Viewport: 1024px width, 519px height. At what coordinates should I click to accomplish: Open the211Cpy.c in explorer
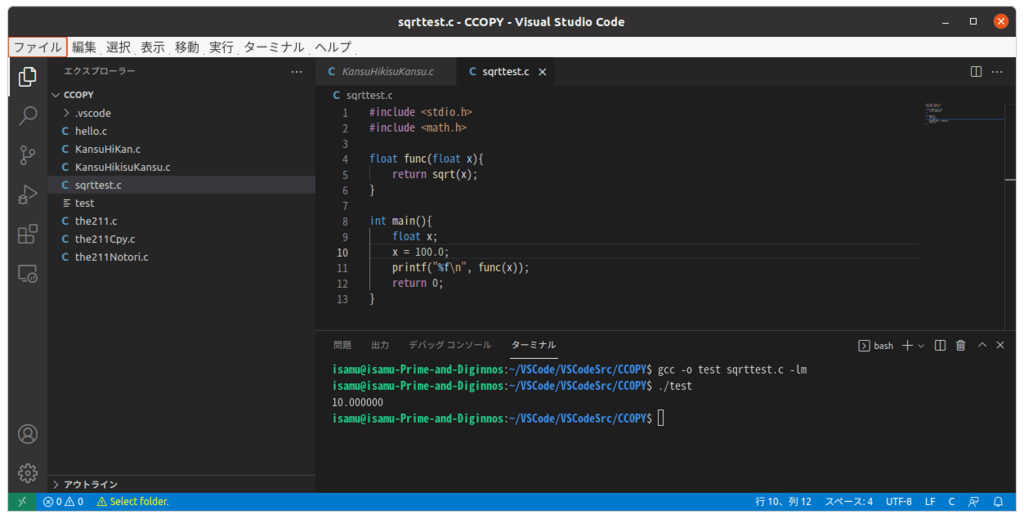pos(182,239)
